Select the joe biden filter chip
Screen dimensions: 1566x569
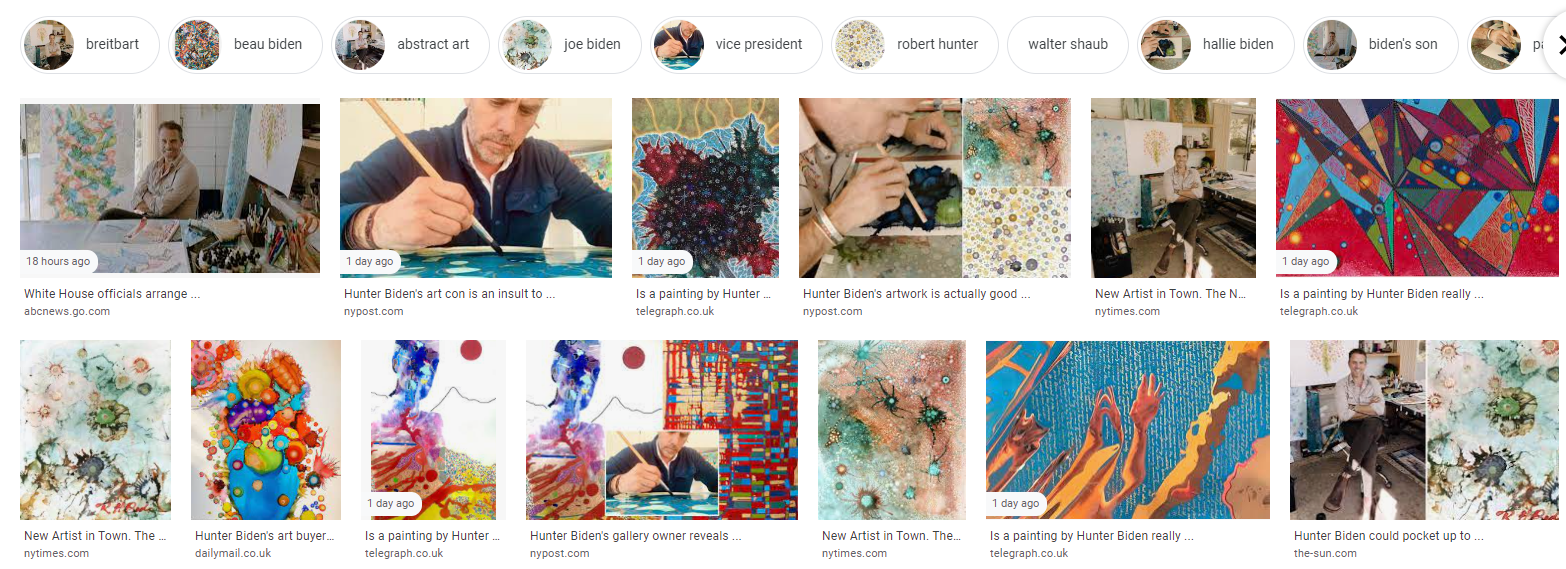[569, 45]
